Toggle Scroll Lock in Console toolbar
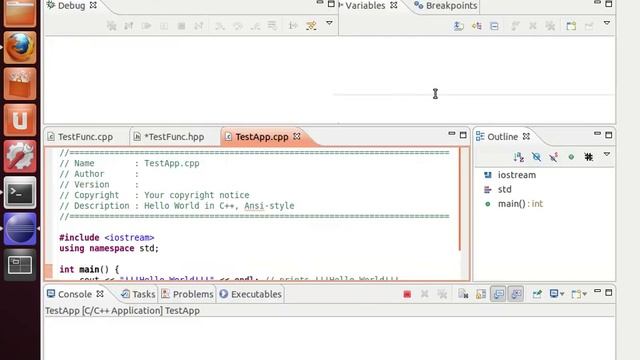Image resolution: width=640 pixels, height=360 pixels. 481,294
